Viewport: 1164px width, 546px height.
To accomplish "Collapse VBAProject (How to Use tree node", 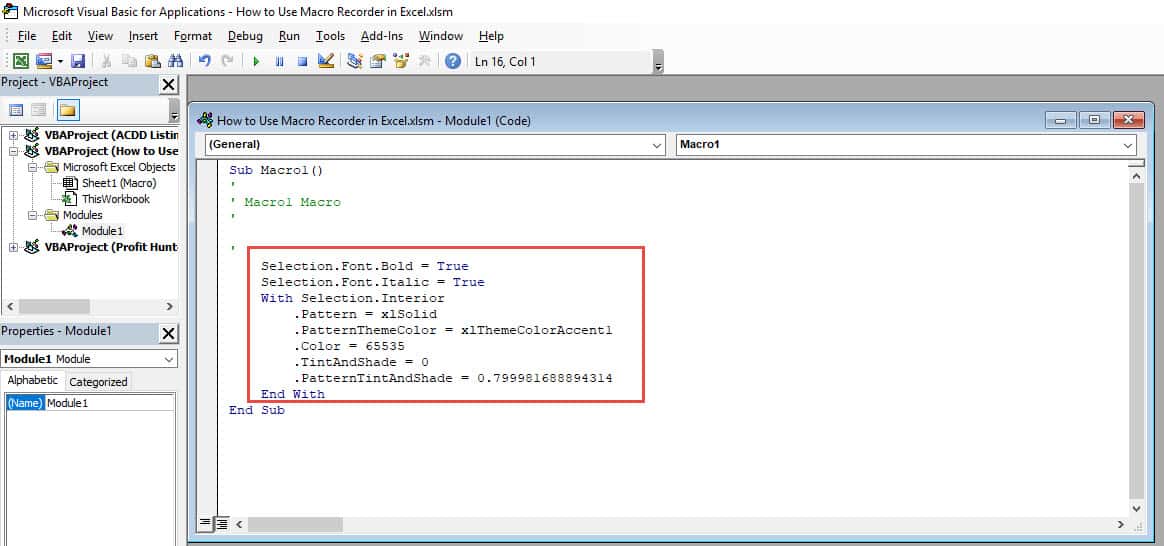I will (13, 151).
